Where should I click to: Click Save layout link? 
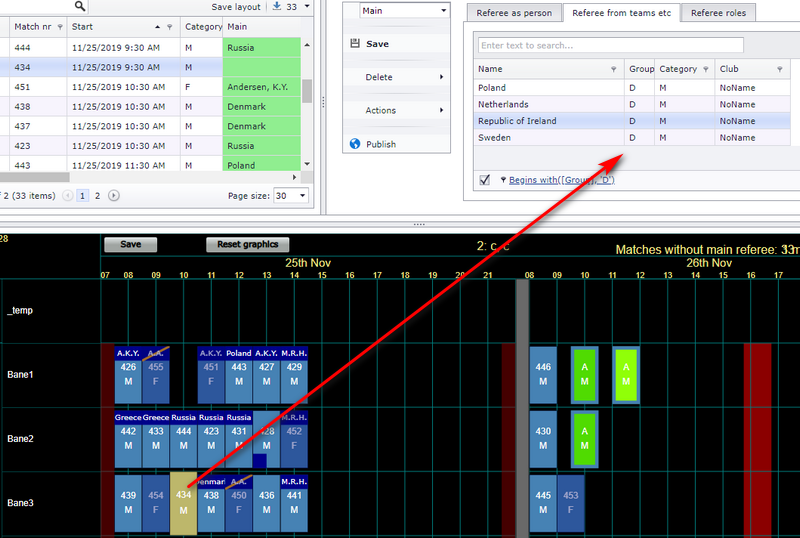[236, 7]
